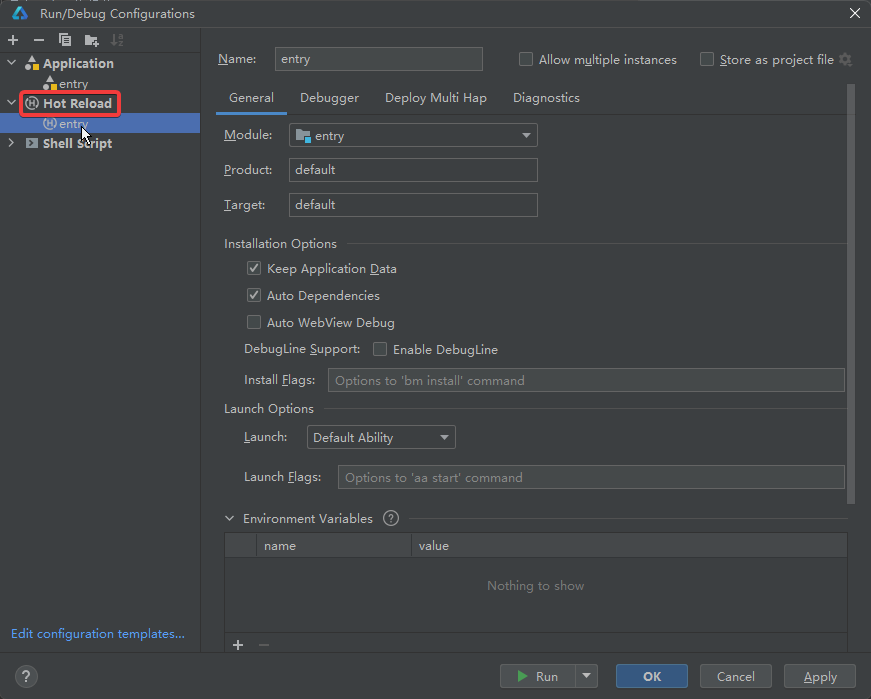
Task: Add a new configuration with the plus icon
Action: [13, 40]
